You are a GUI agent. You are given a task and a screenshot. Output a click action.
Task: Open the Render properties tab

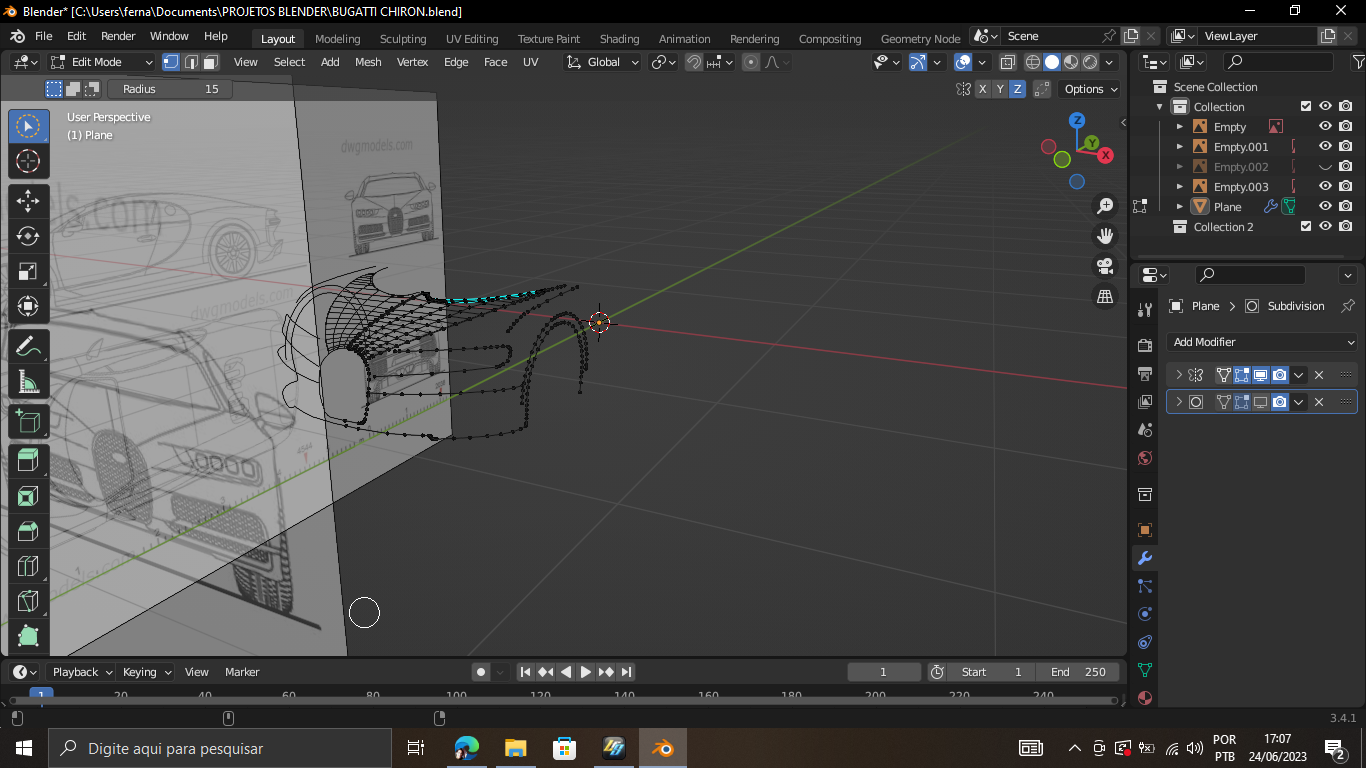(1145, 345)
